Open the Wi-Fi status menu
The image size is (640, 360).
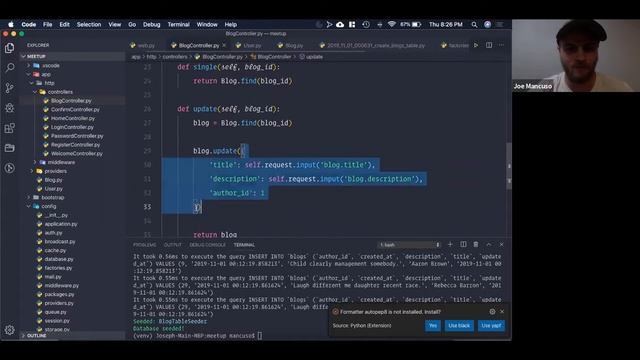click(392, 24)
